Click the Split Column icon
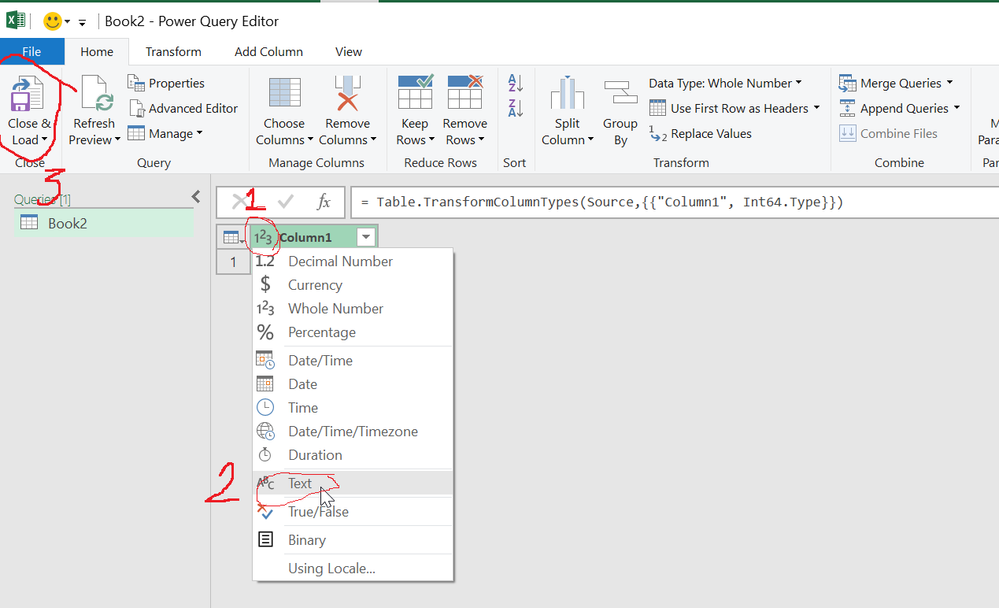The height and width of the screenshot is (608, 999). pyautogui.click(x=567, y=93)
